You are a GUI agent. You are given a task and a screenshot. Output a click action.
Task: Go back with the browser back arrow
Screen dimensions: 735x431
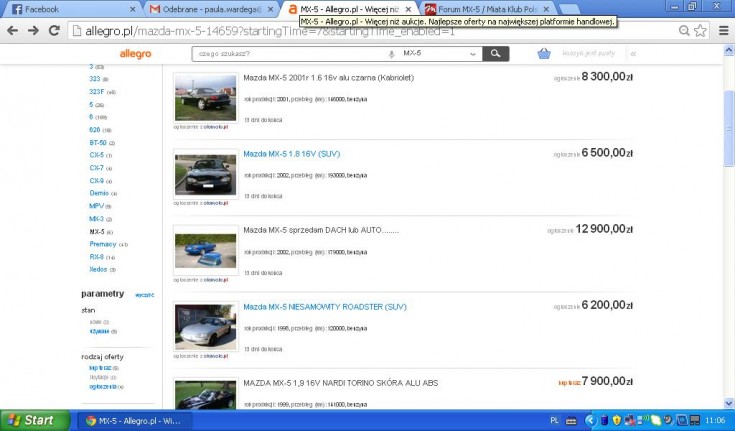click(13, 31)
